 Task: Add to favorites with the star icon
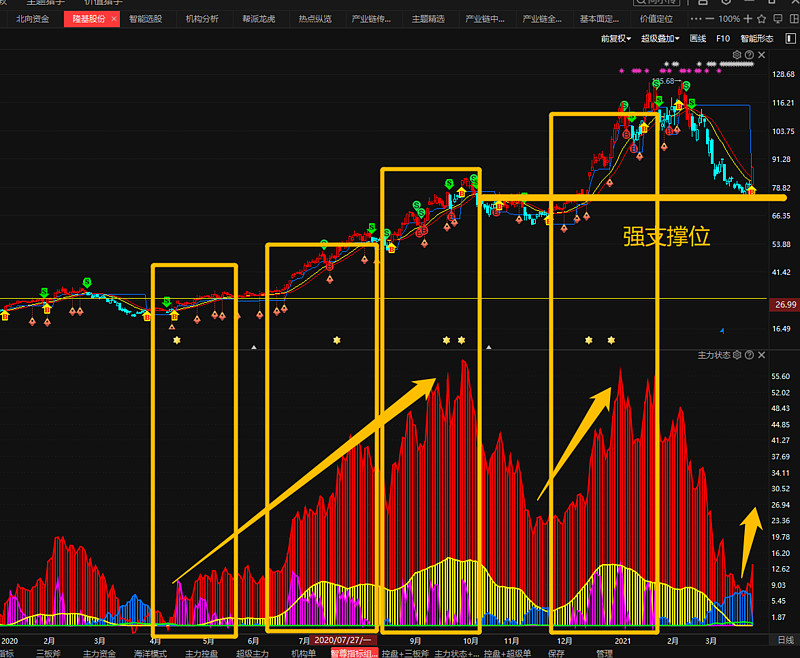tap(762, 19)
